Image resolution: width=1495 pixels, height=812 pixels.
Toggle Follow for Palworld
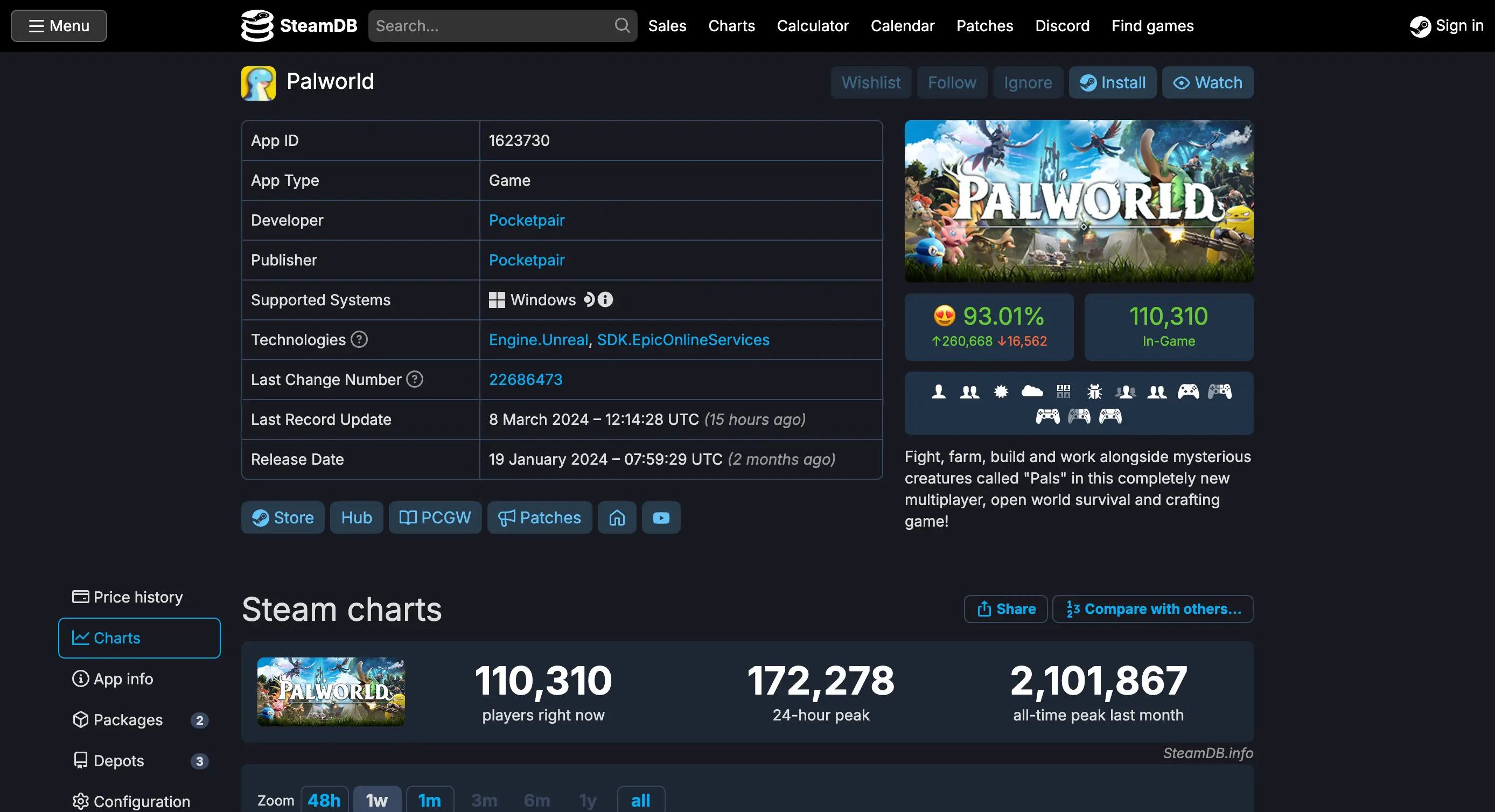click(952, 82)
